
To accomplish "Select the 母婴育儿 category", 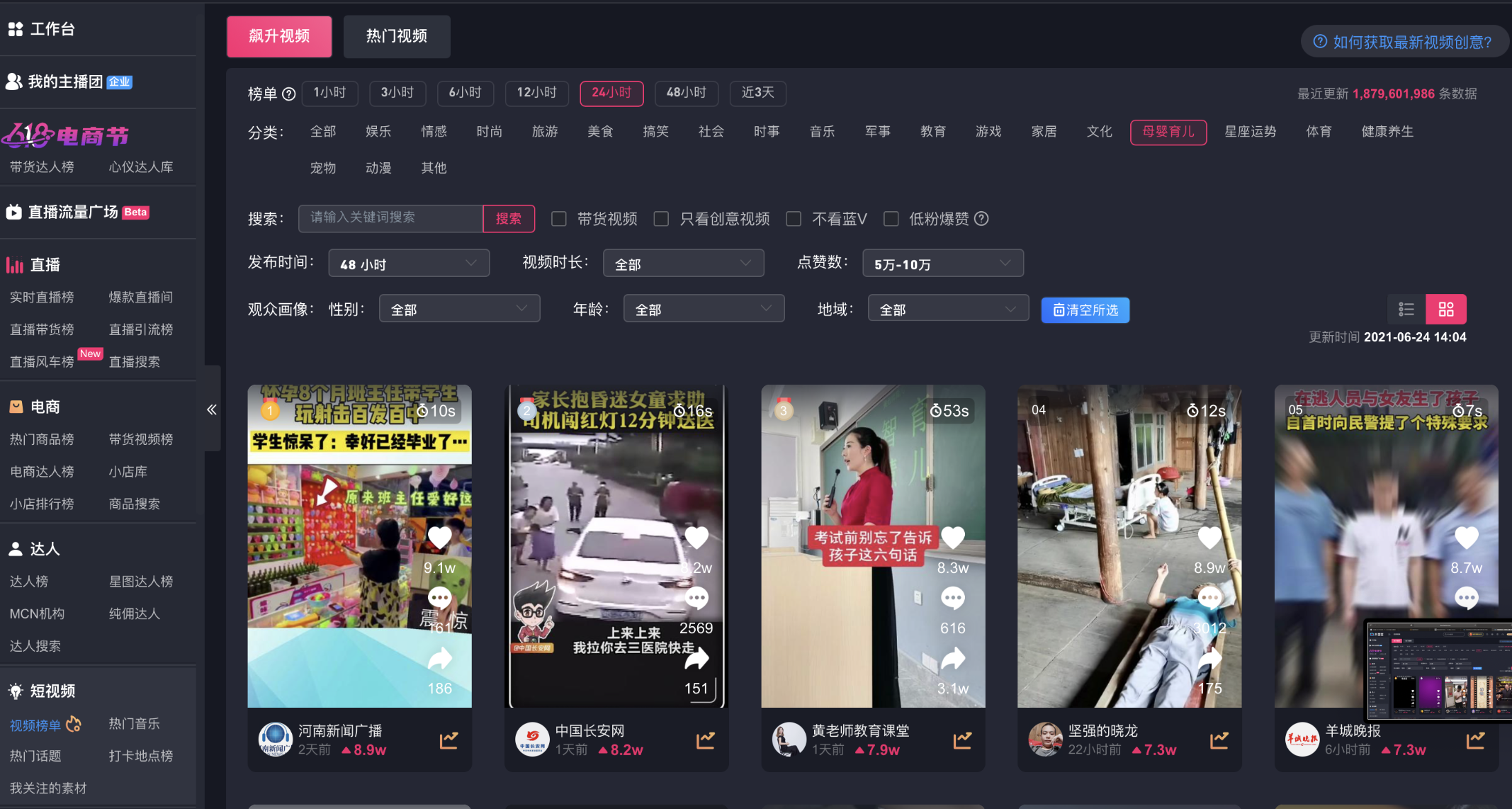I will [x=1168, y=132].
